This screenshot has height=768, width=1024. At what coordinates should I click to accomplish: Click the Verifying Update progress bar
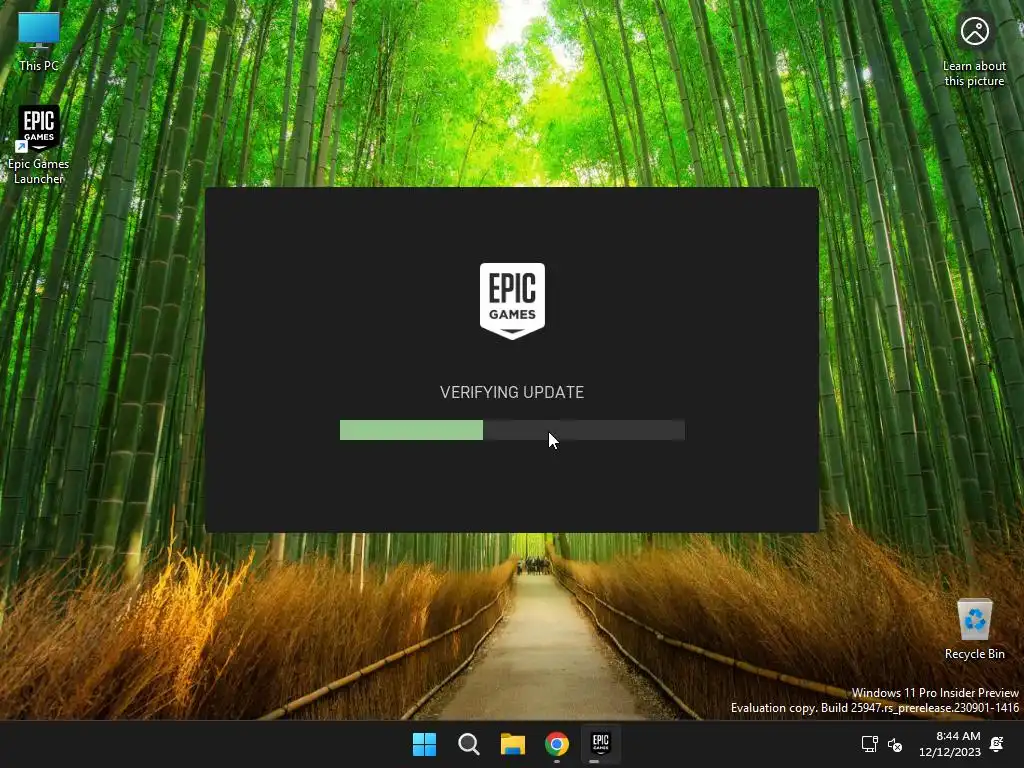(512, 430)
